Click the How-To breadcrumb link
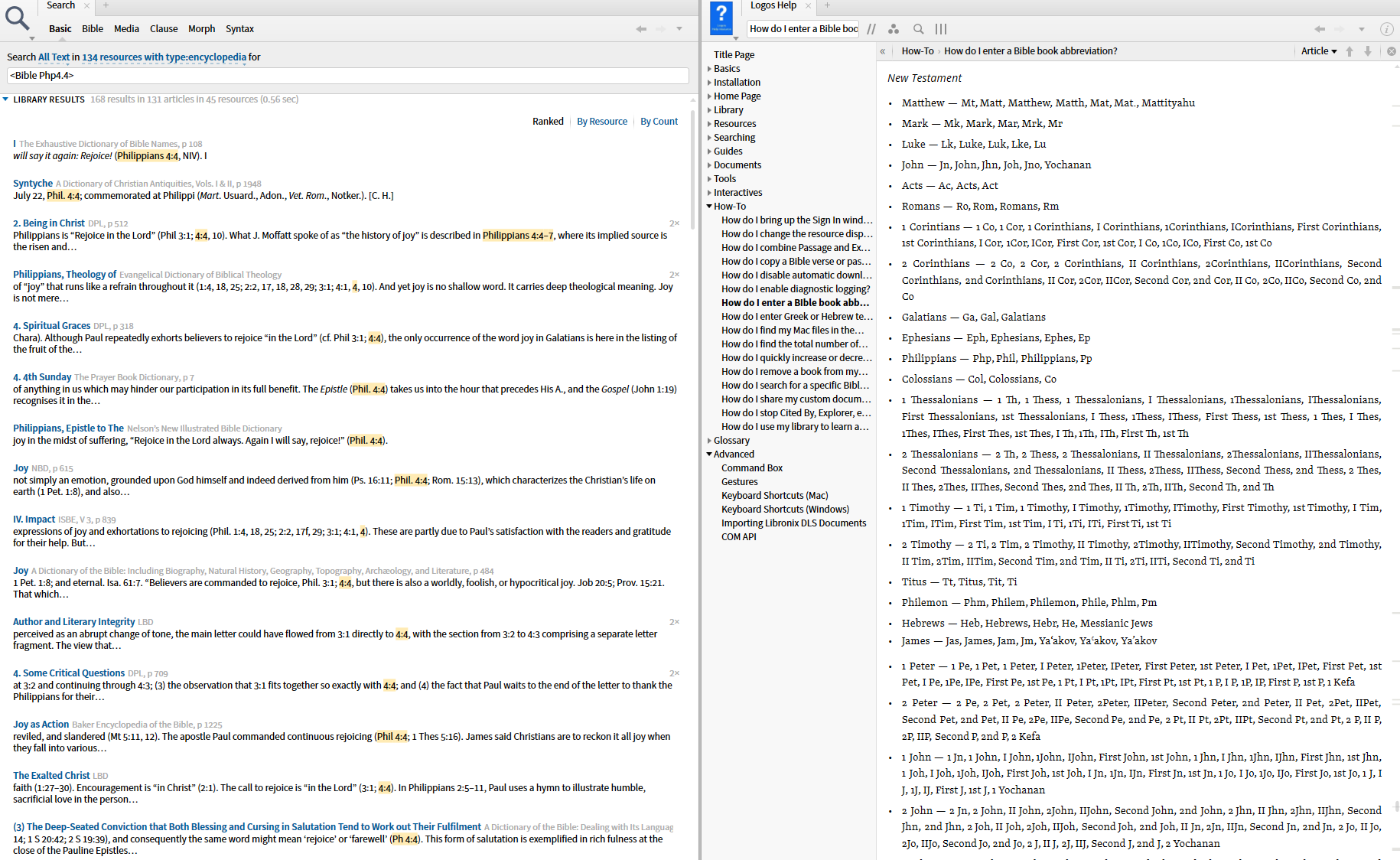This screenshot has height=860, width=1400. (917, 51)
